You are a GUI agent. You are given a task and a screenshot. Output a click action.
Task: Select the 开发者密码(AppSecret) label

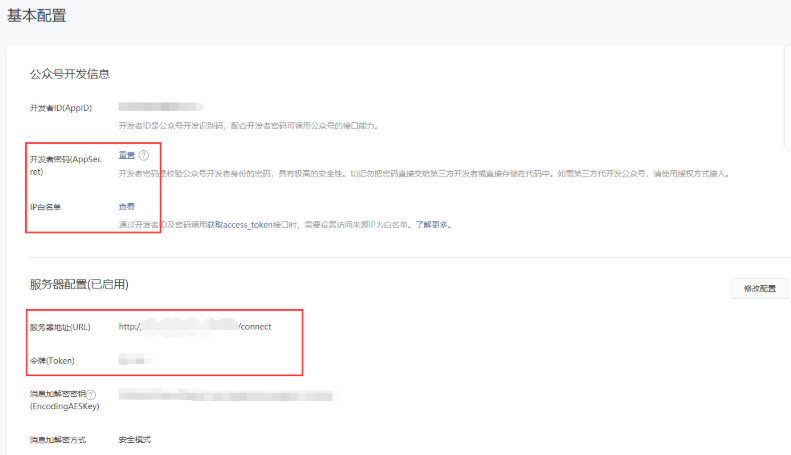(x=66, y=165)
